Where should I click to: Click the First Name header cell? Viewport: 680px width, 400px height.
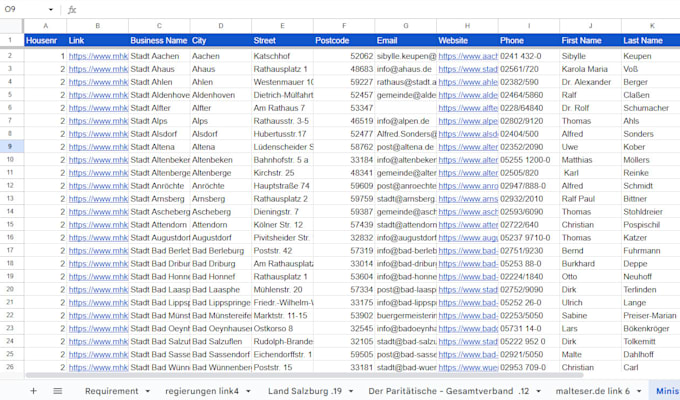pyautogui.click(x=591, y=40)
